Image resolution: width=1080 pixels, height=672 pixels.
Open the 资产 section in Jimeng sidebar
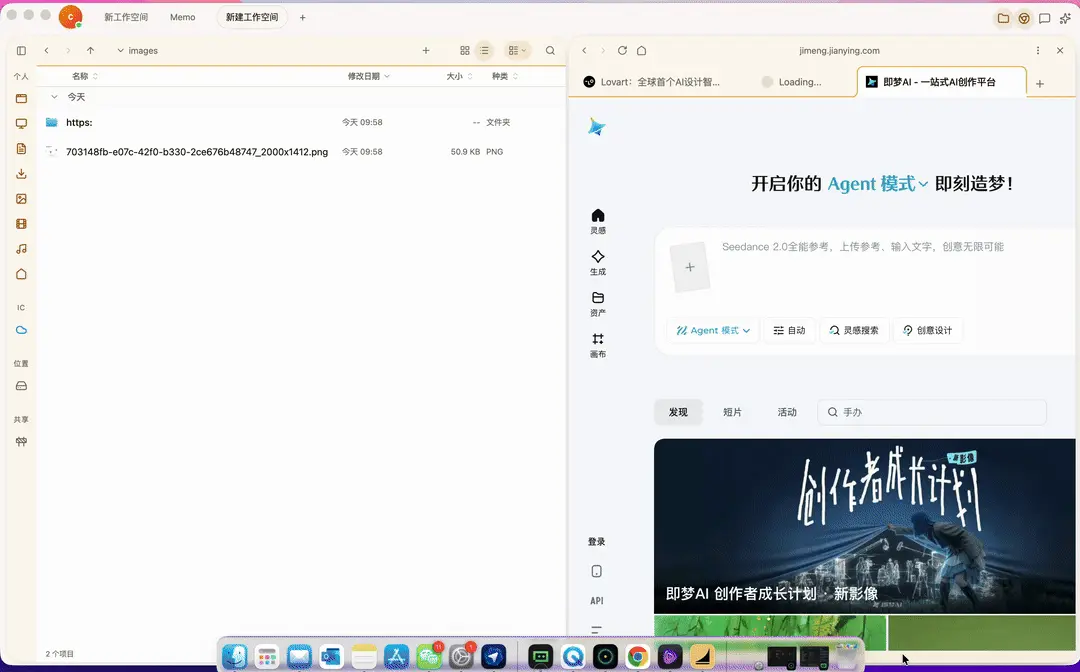[597, 303]
